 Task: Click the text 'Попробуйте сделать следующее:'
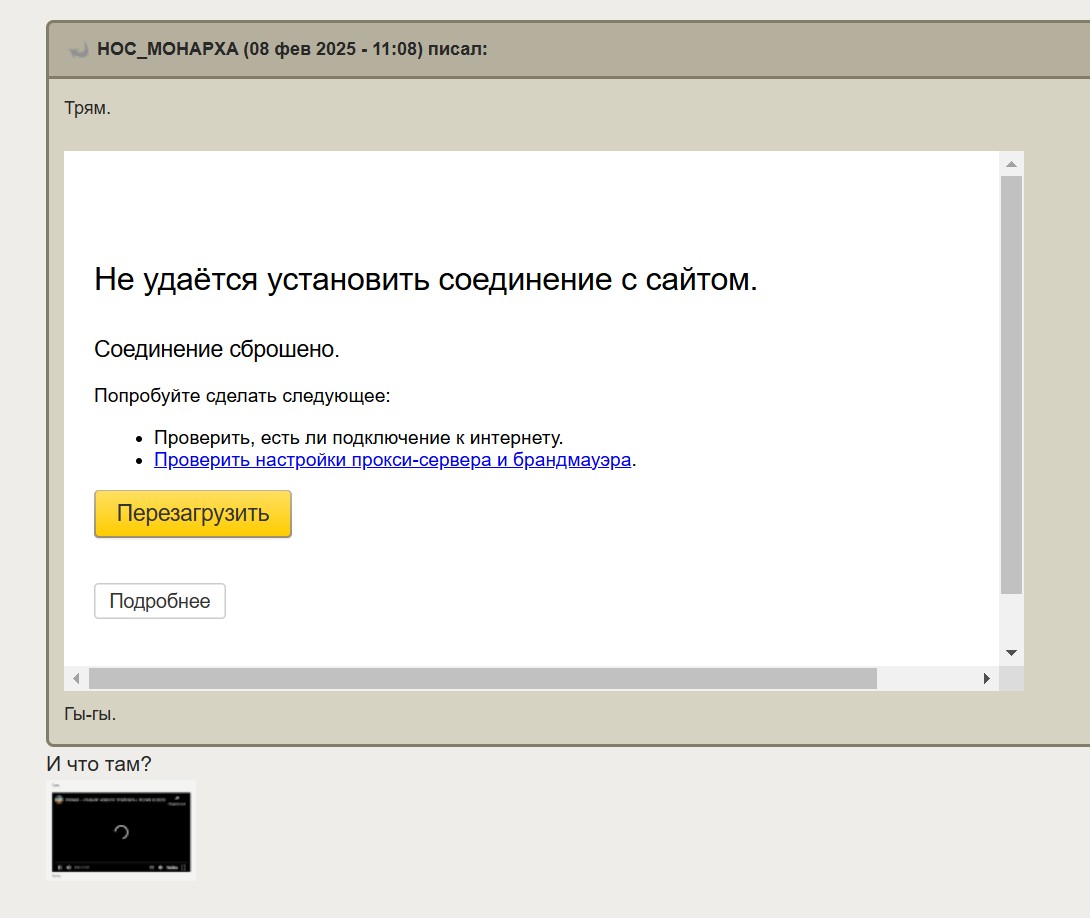tap(242, 396)
